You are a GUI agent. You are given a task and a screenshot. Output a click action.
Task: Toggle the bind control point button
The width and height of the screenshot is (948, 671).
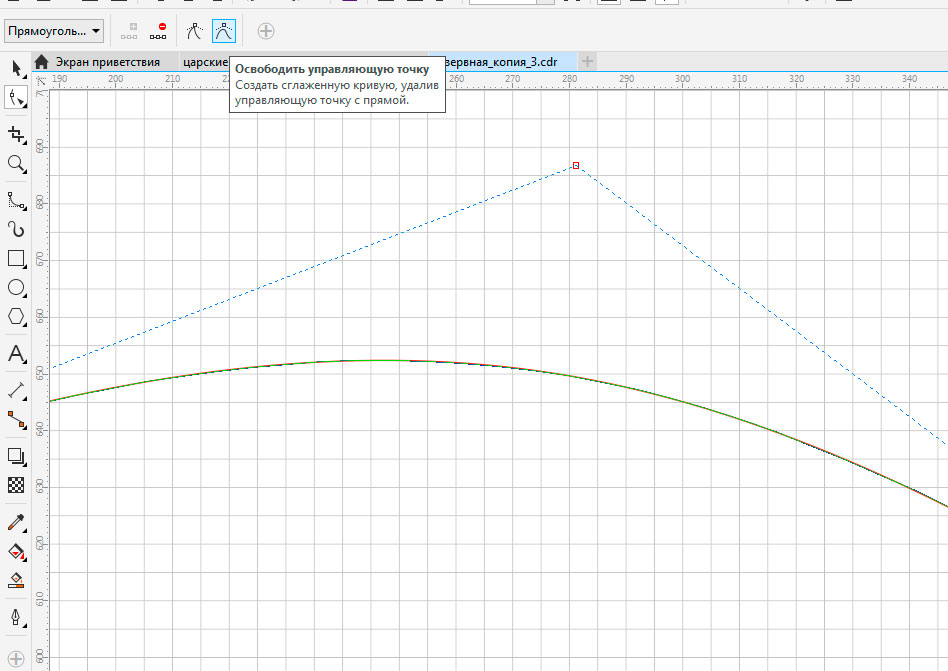195,31
